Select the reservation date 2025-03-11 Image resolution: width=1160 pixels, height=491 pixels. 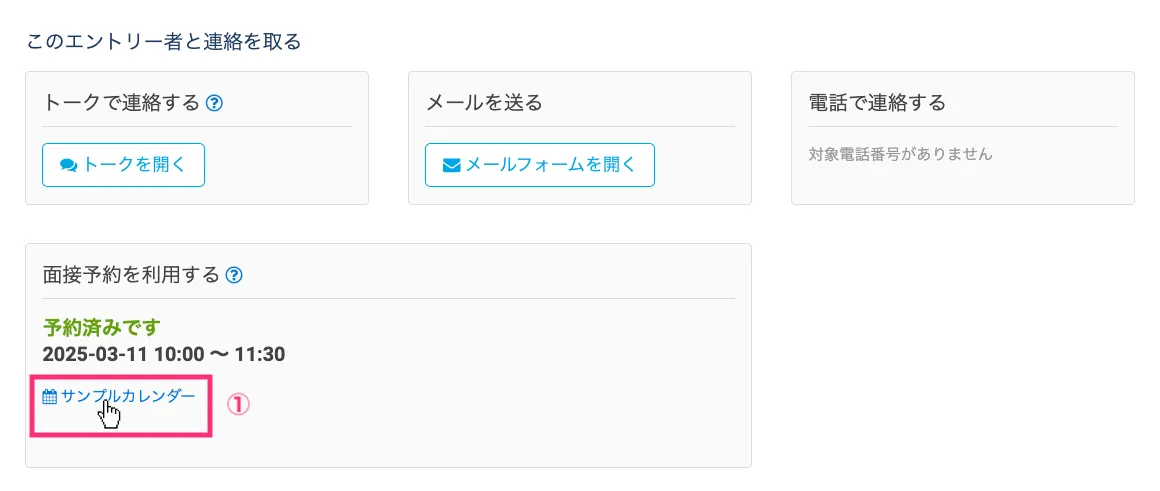coord(100,354)
